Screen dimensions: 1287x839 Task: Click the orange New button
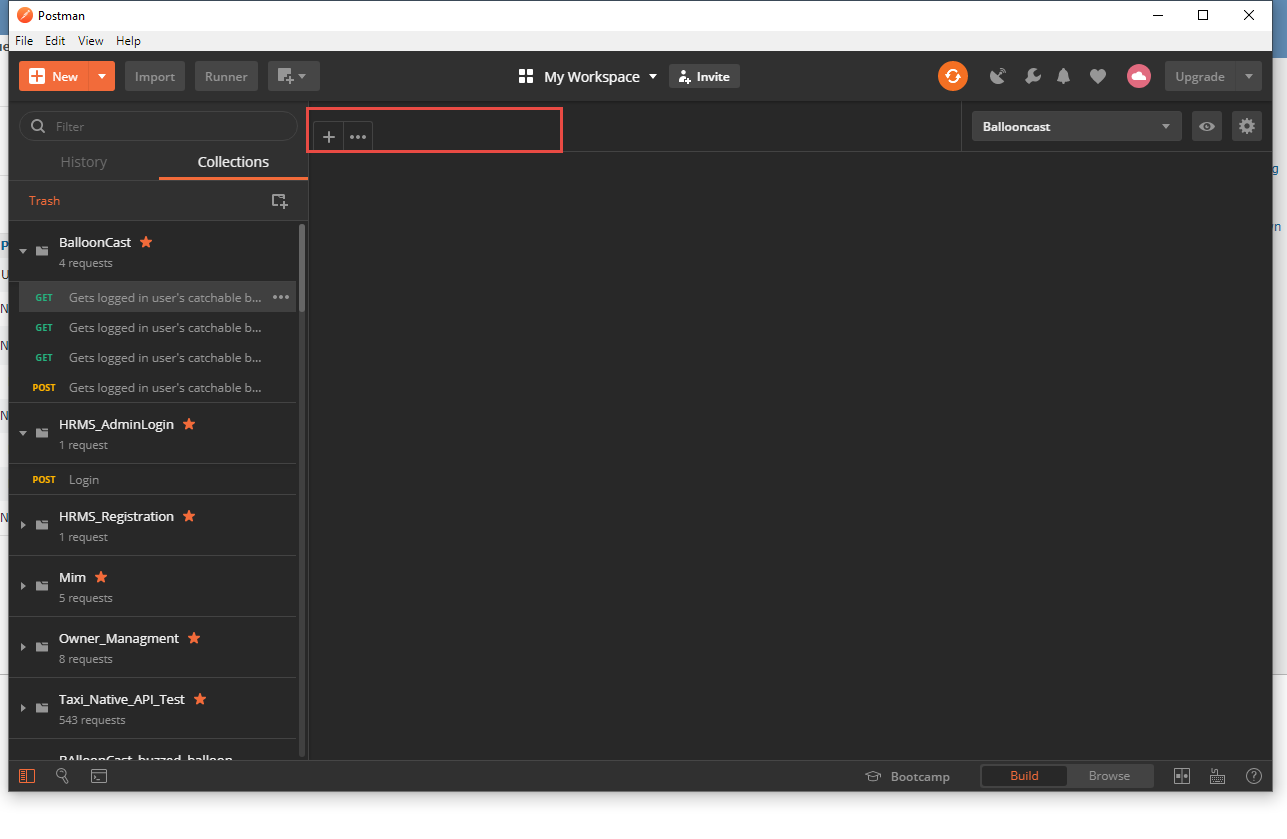coord(55,76)
